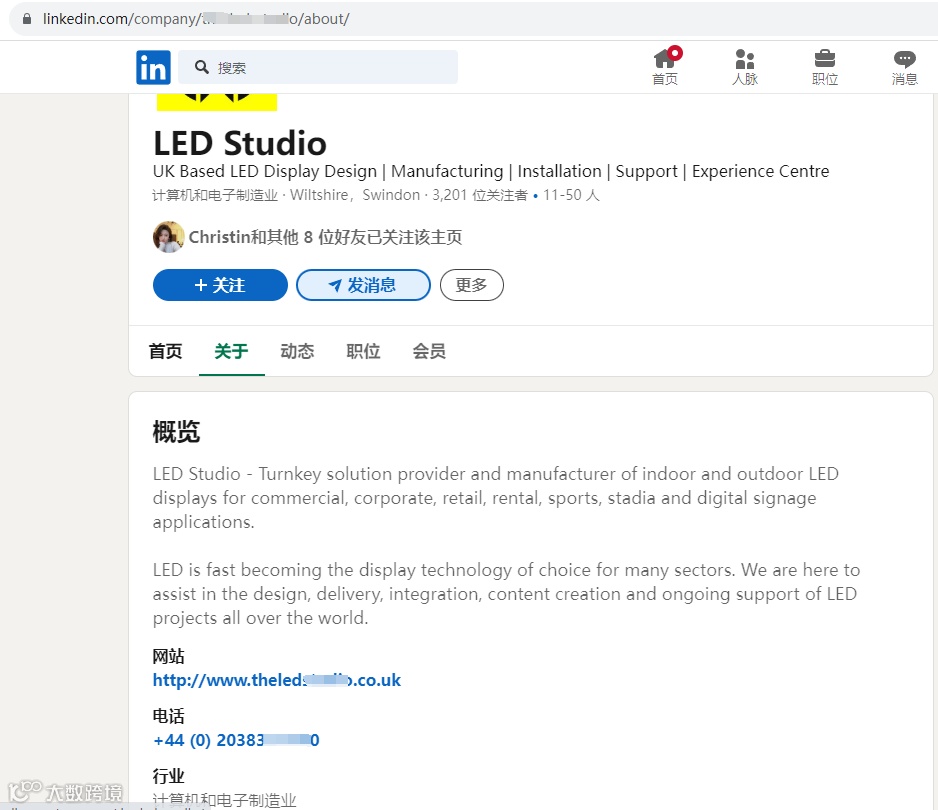Screen dimensions: 938x810
Task: Switch to the 动态 posts tab
Action: click(297, 351)
